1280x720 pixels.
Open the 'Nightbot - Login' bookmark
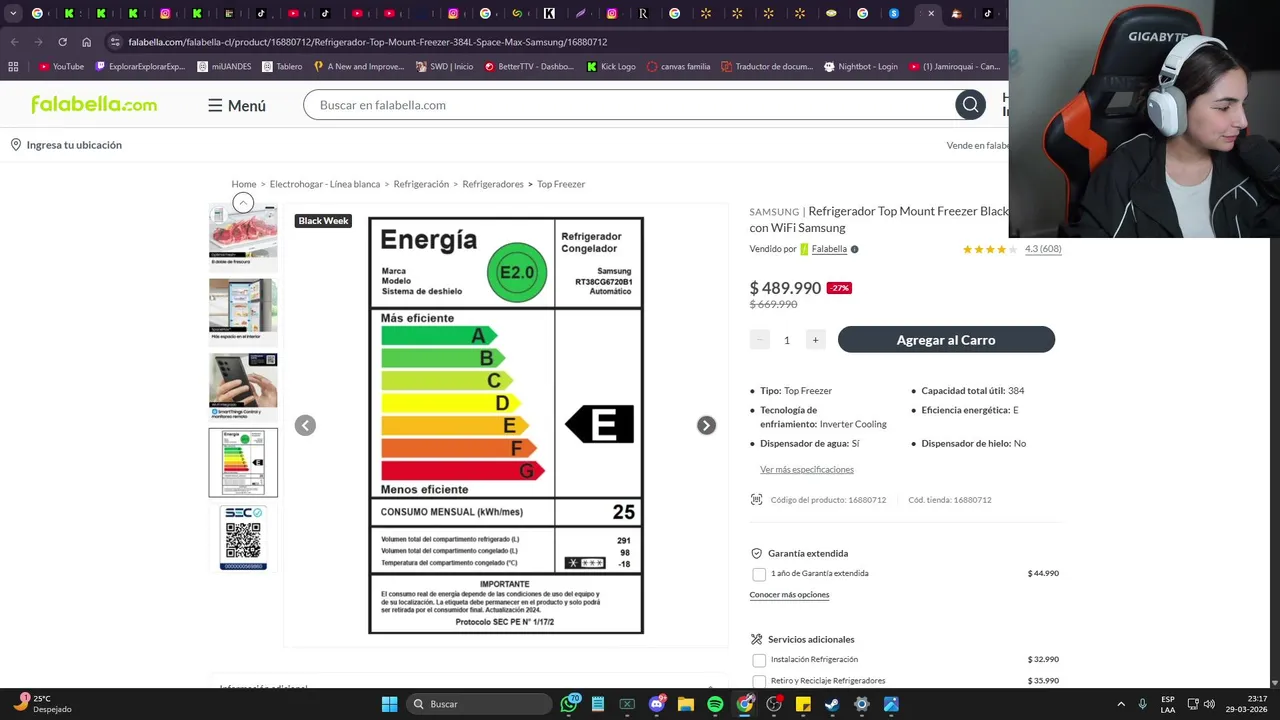pyautogui.click(x=860, y=67)
